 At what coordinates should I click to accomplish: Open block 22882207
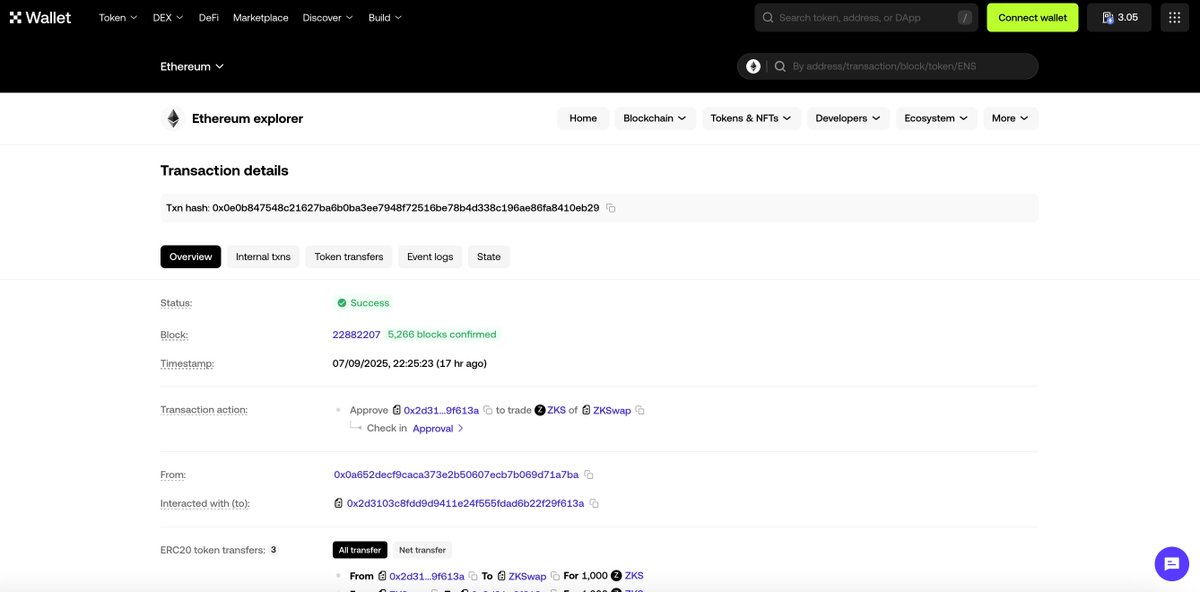[357, 334]
